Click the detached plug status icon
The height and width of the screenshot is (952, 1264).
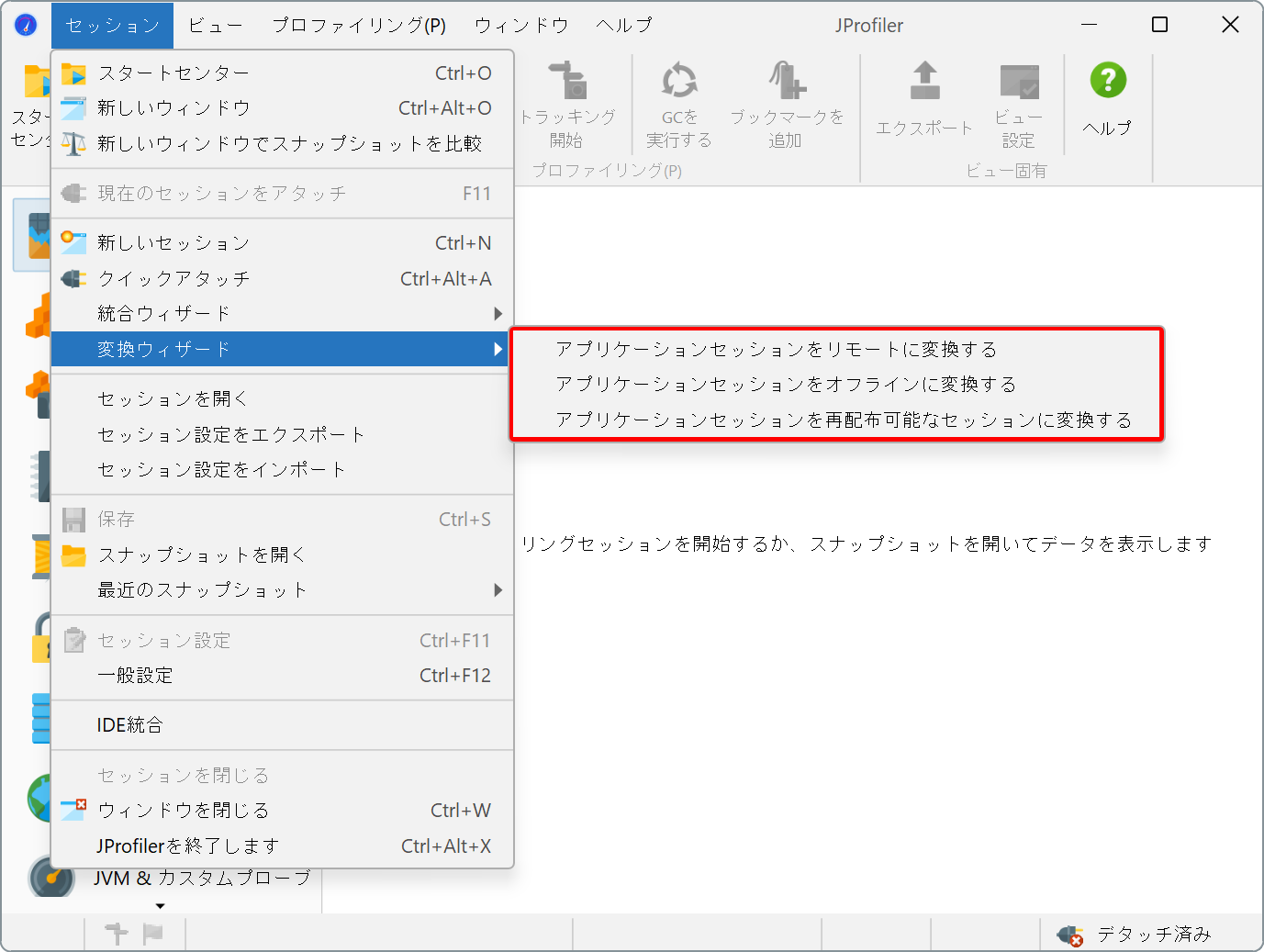tap(1069, 935)
